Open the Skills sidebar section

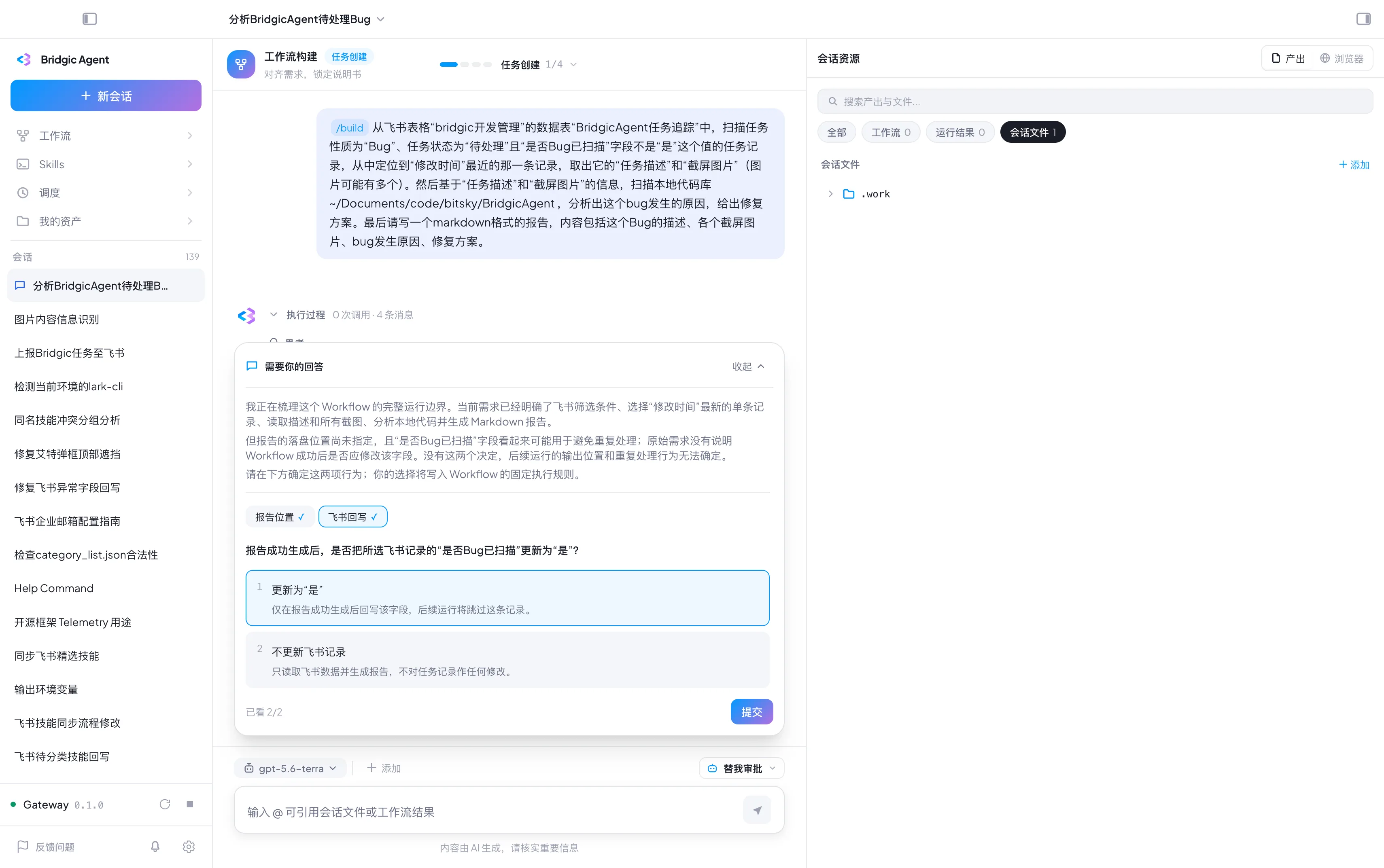tap(106, 164)
